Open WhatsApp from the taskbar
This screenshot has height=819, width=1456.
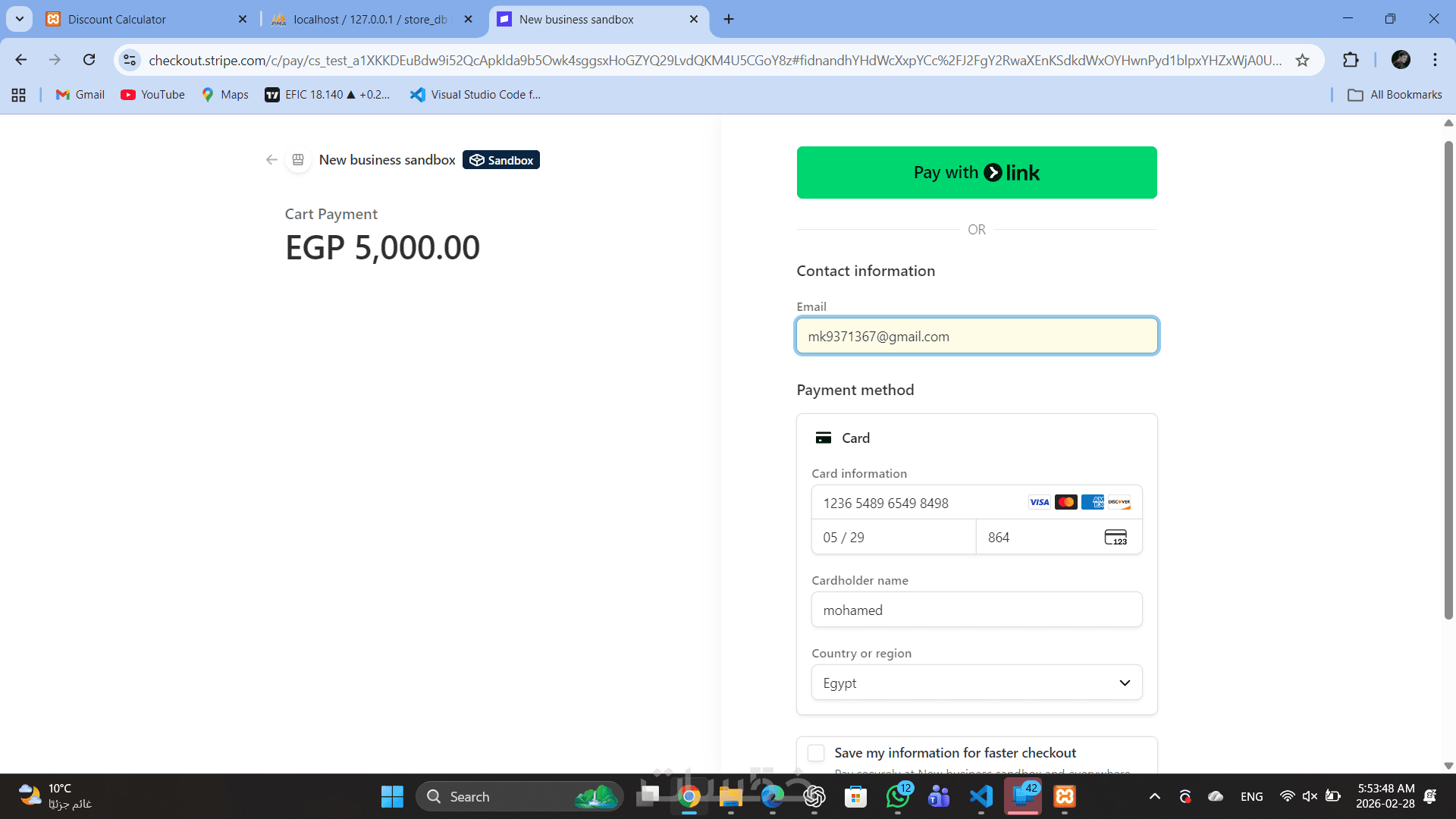(x=898, y=796)
